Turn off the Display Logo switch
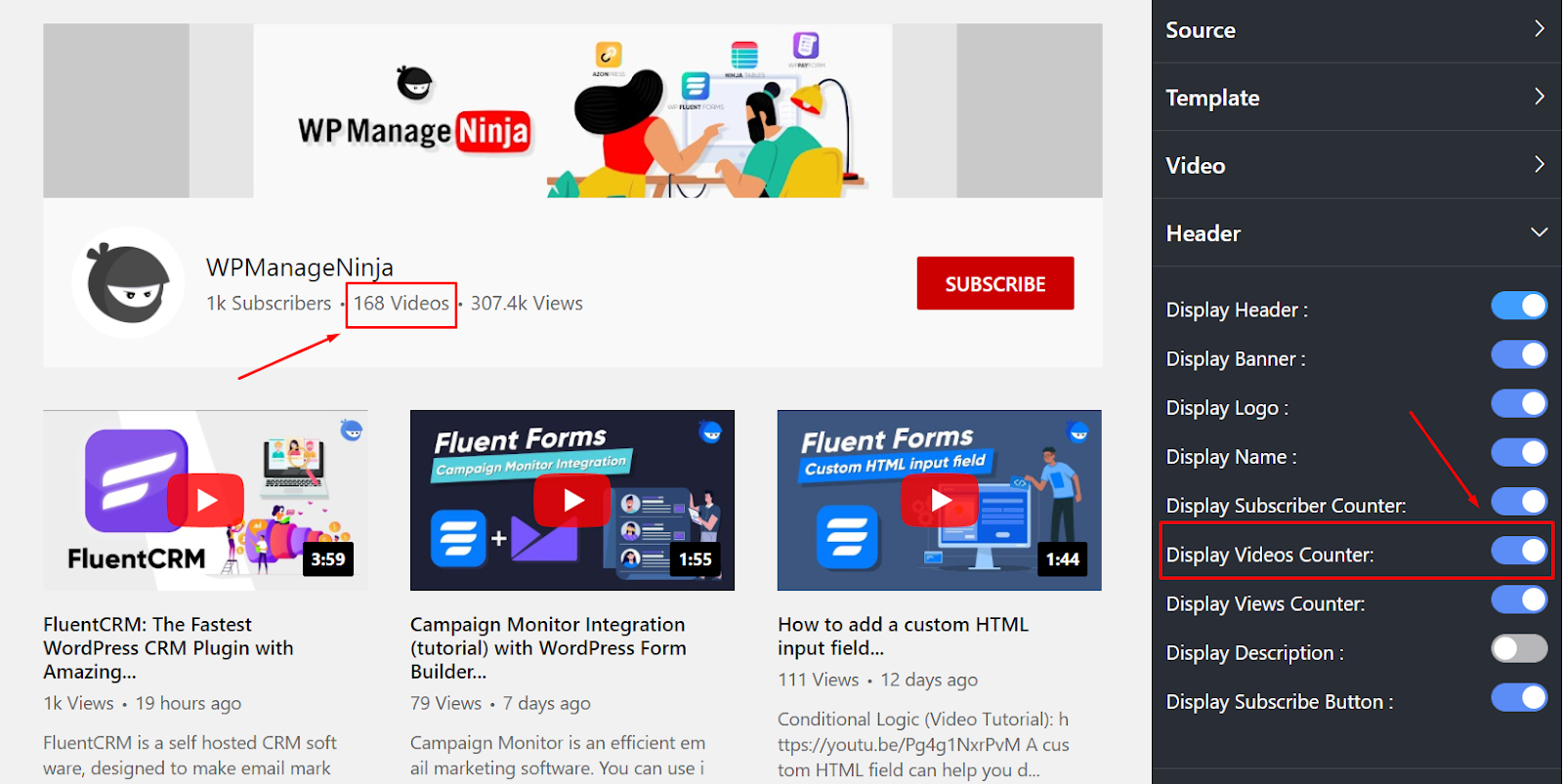Viewport: 1563px width, 784px height. [1519, 403]
